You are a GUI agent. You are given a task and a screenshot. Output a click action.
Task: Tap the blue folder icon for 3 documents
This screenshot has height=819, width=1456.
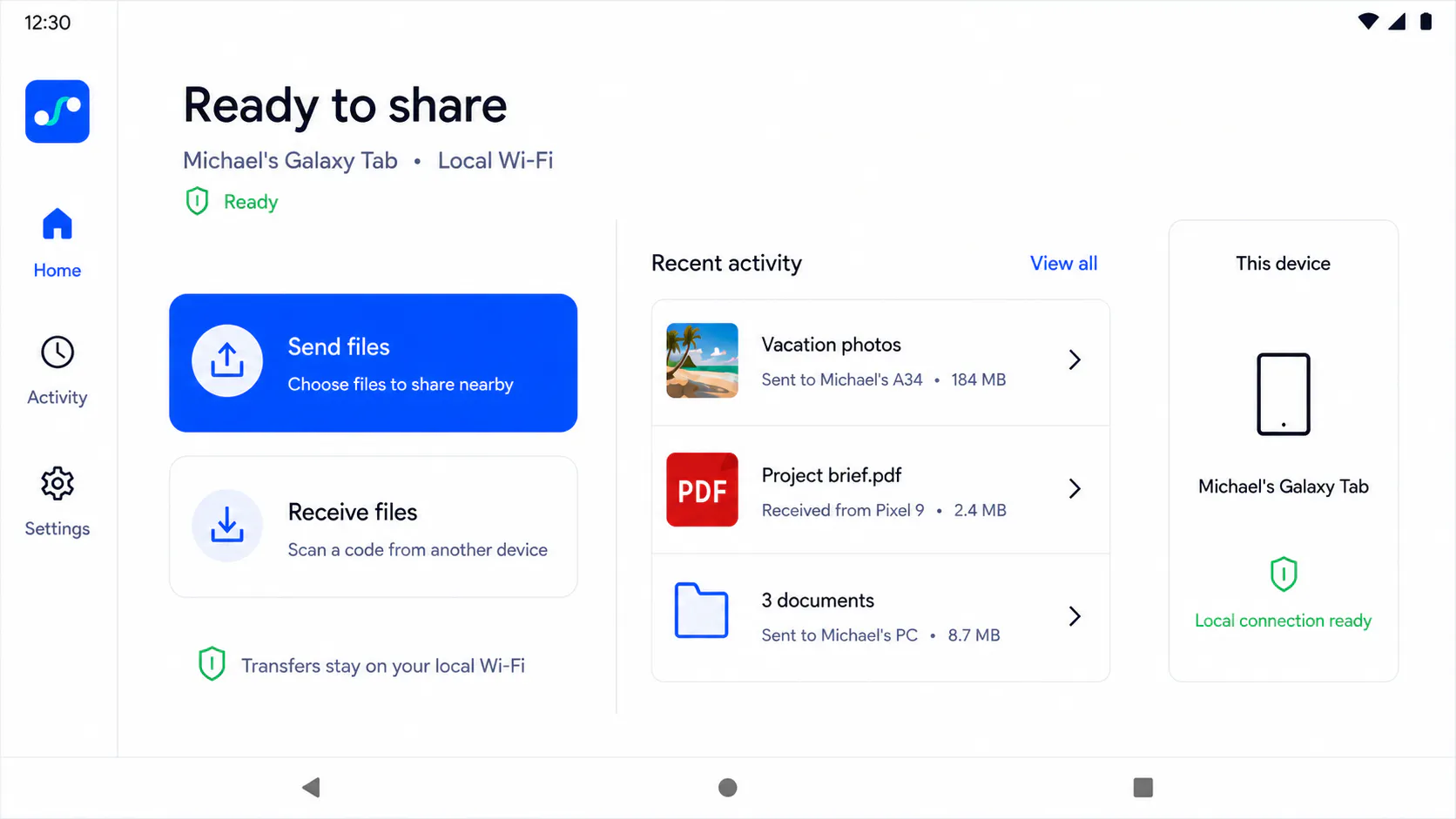pos(702,610)
